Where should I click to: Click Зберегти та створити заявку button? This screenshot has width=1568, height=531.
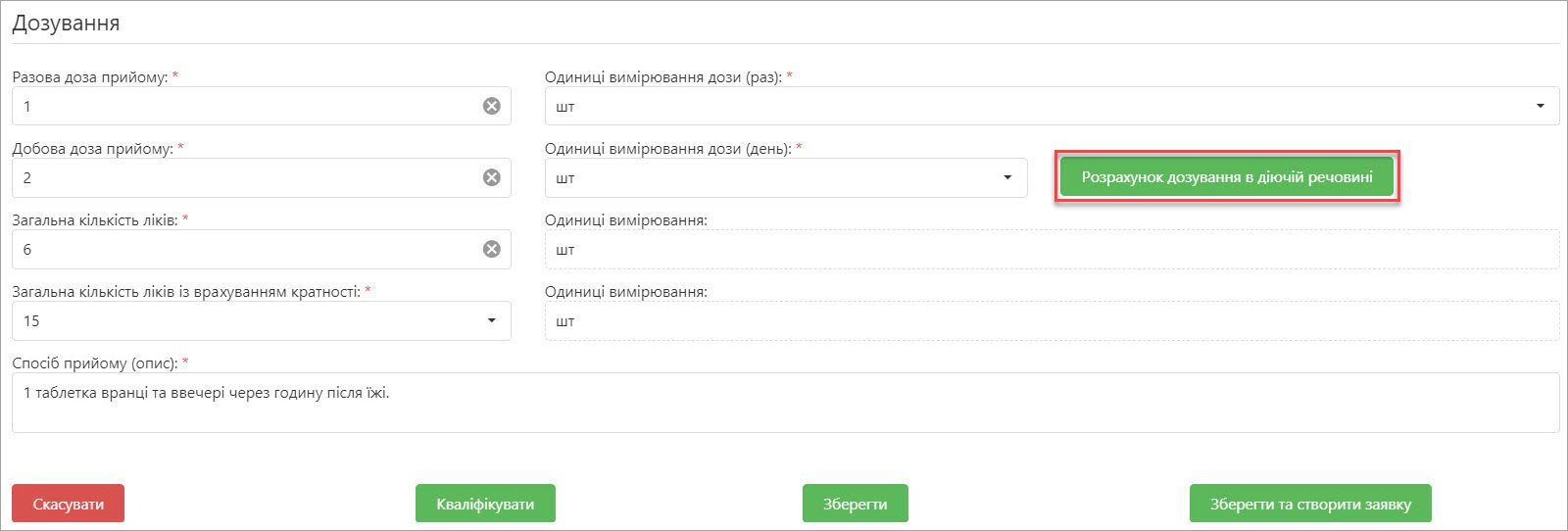[1310, 504]
